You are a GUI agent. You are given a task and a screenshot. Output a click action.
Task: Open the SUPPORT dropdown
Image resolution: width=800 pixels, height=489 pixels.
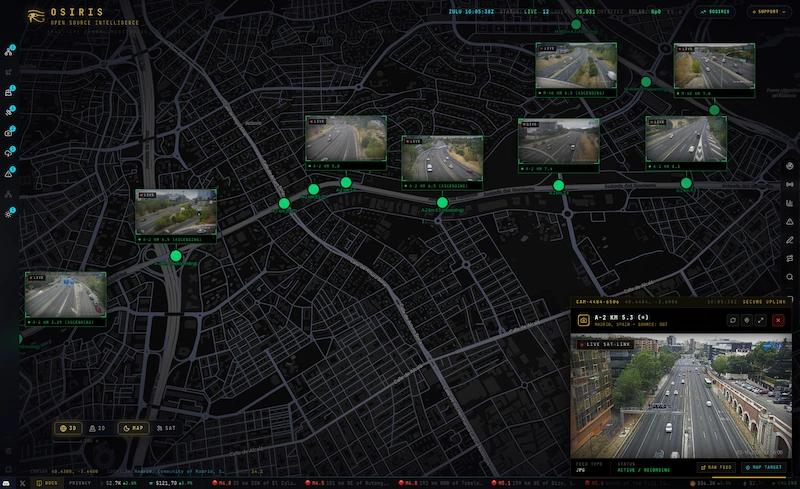[768, 12]
